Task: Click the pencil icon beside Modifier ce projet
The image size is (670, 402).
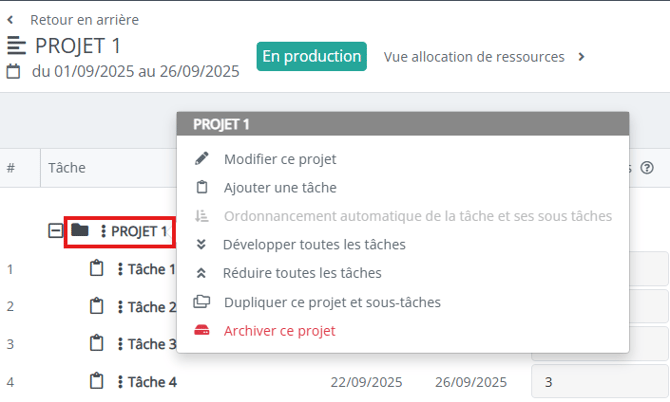Action: pos(202,159)
